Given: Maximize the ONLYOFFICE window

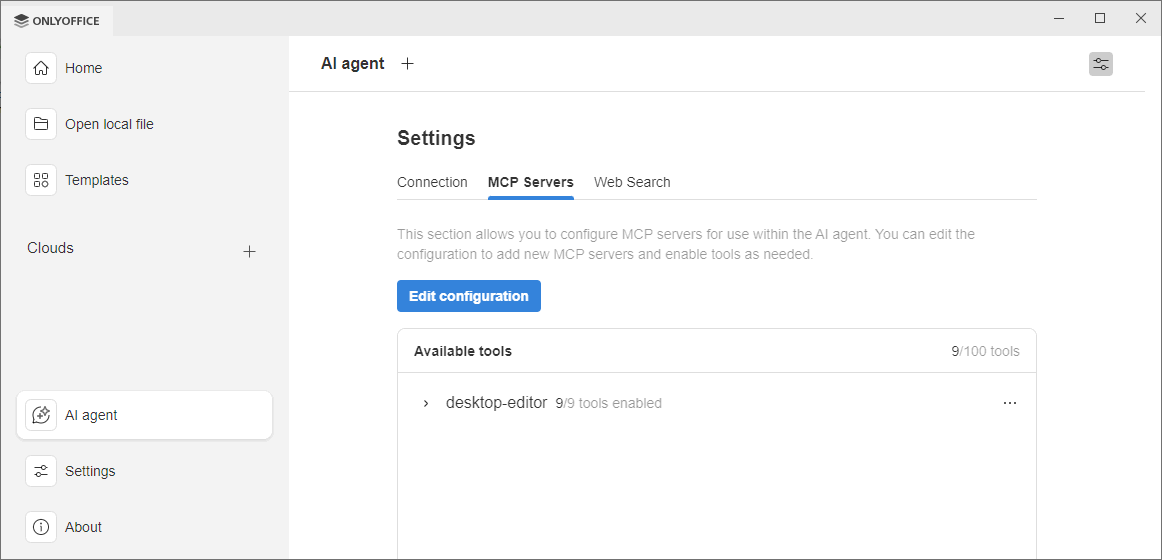Looking at the screenshot, I should click(1100, 19).
